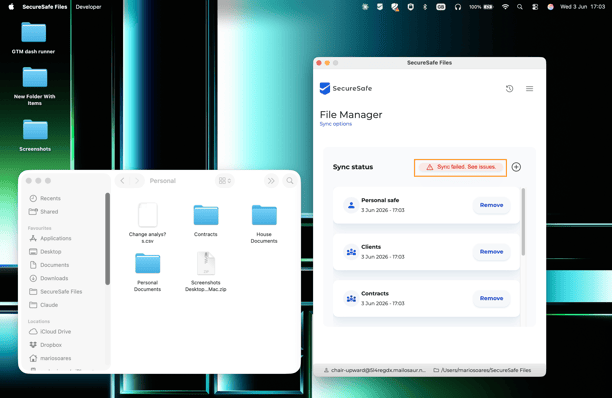Click the Contracts team safe icon

click(351, 298)
